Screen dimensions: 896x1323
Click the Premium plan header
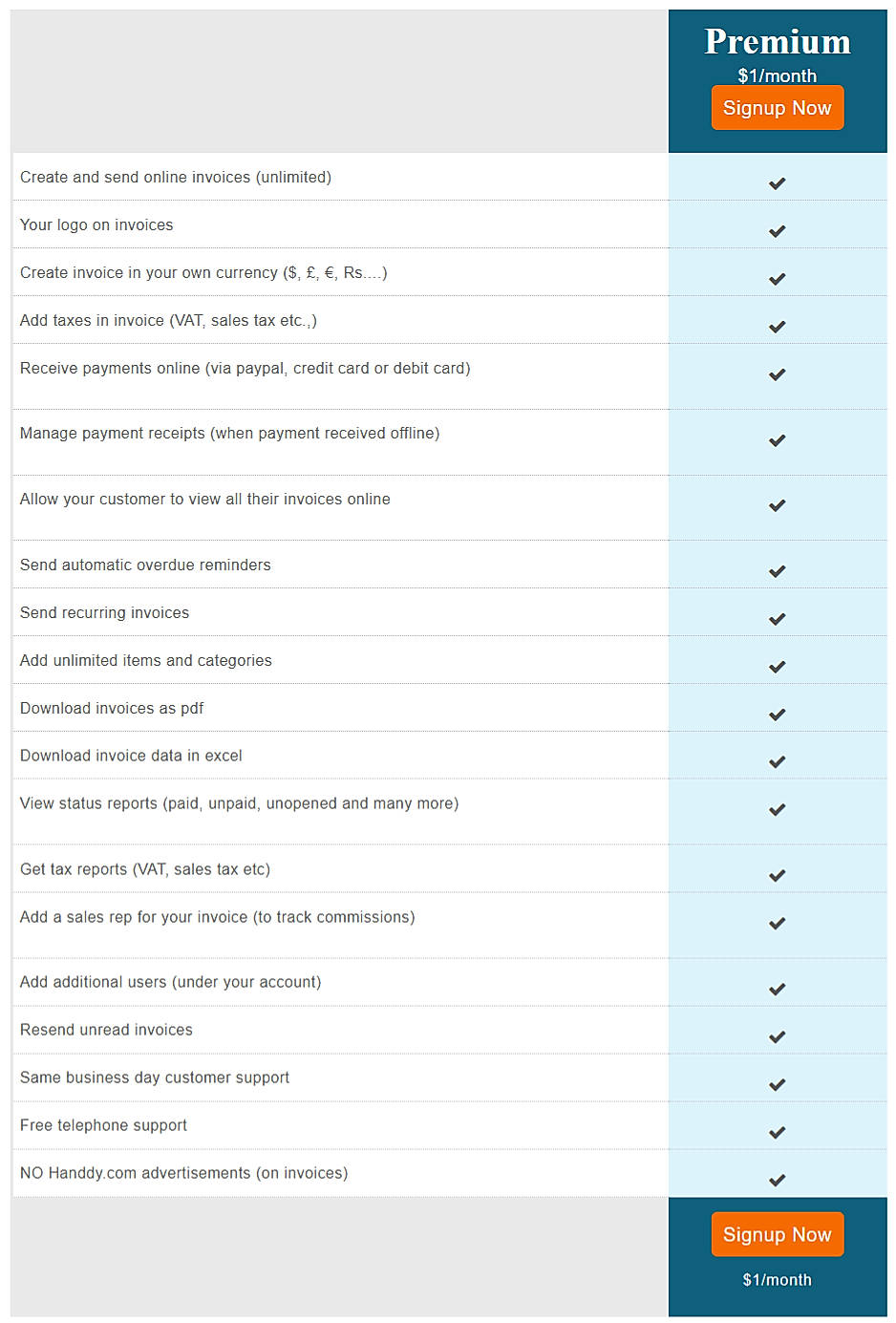point(777,42)
